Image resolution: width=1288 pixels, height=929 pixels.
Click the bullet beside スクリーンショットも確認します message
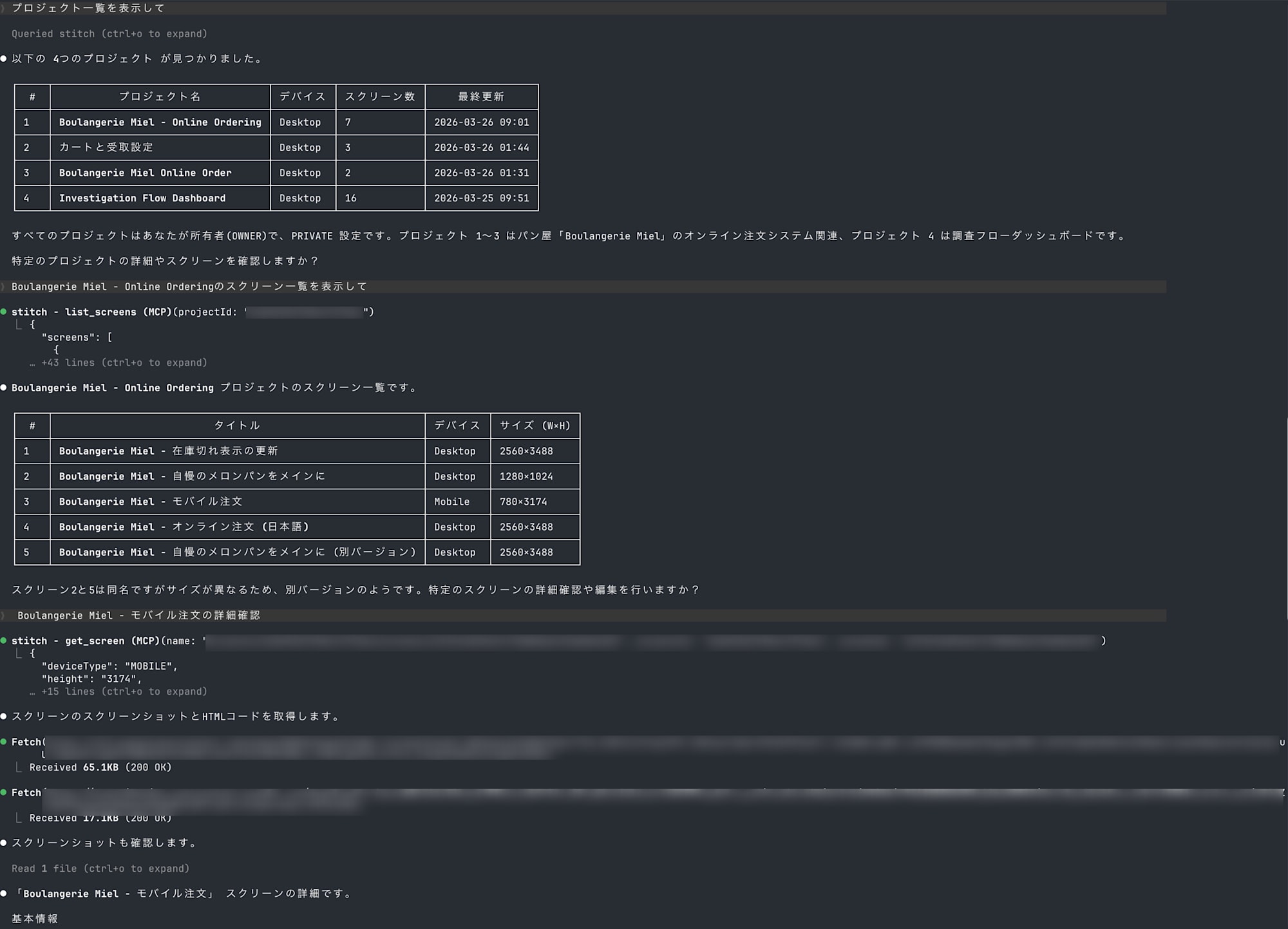coord(5,842)
